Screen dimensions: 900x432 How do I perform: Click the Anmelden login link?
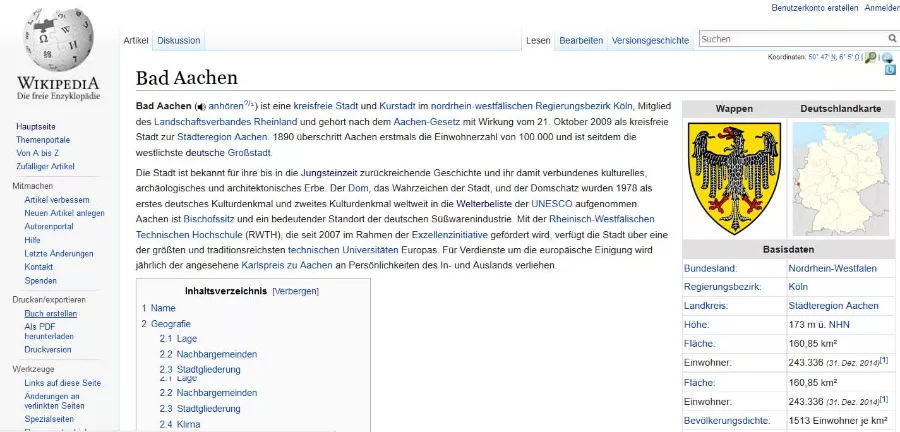[881, 8]
